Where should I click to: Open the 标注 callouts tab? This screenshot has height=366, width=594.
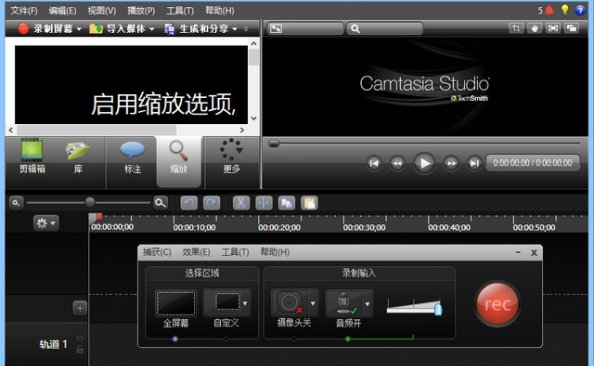[132, 157]
